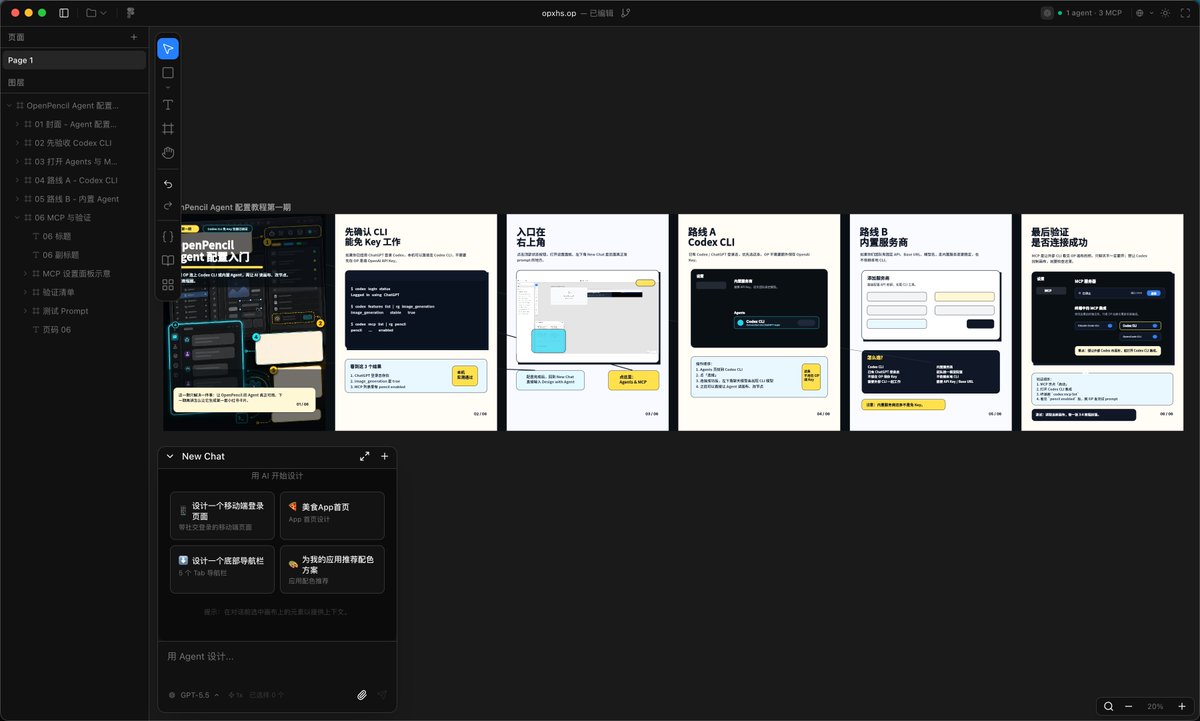Expand the 验证清单 layer
Image resolution: width=1200 pixels, height=721 pixels.
25,292
